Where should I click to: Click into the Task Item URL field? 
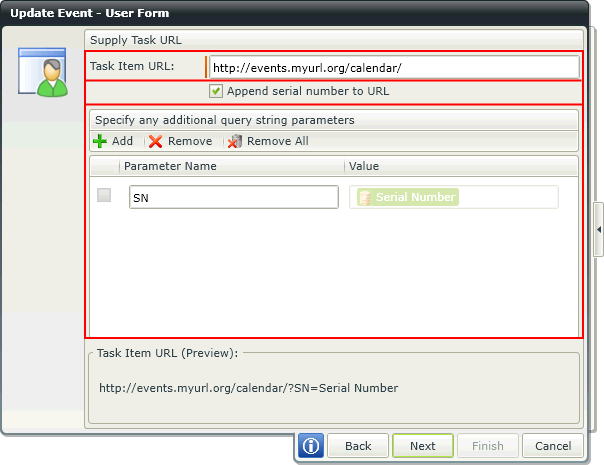click(x=394, y=67)
